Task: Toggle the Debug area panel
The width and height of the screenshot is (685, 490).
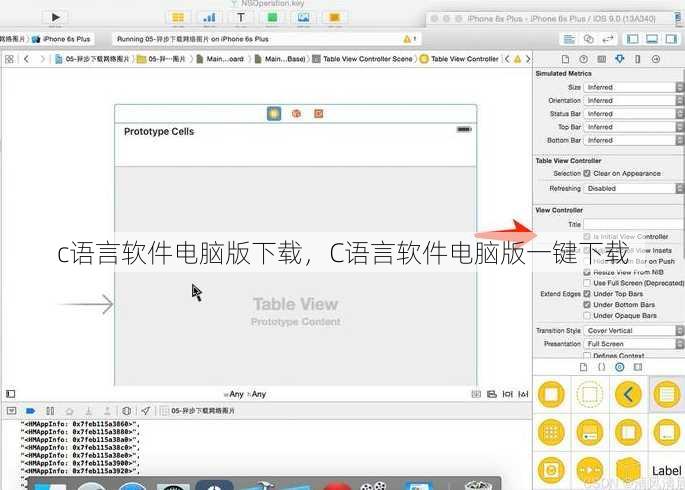Action: click(x=652, y=39)
